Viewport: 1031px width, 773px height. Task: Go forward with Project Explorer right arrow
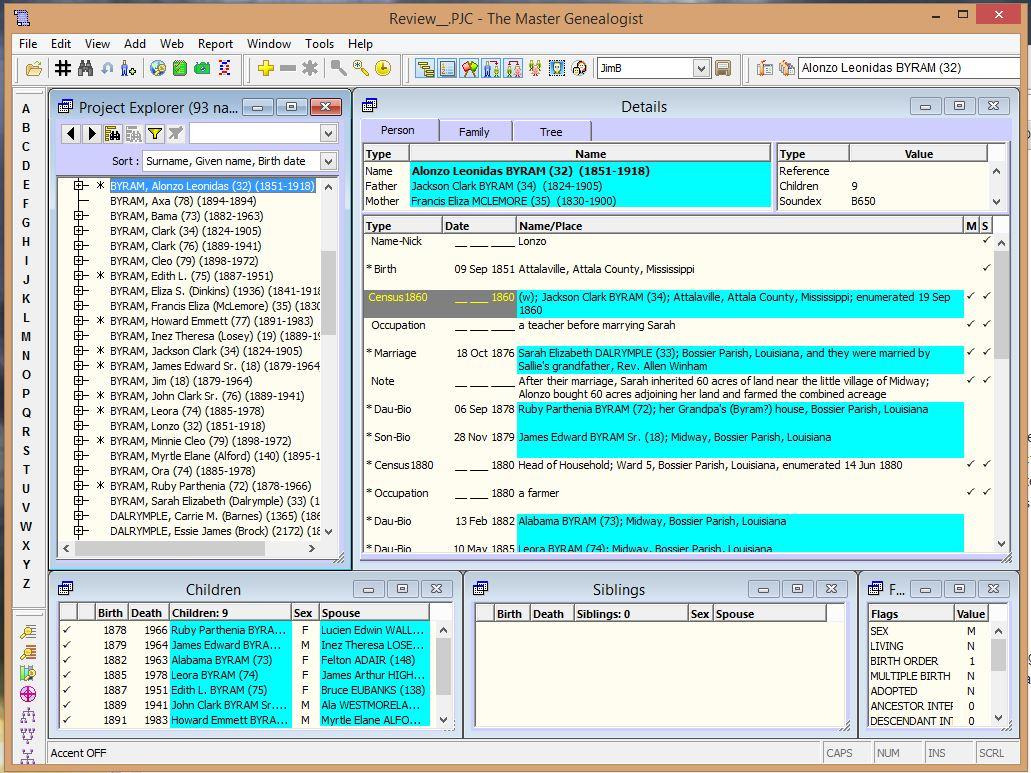click(92, 133)
